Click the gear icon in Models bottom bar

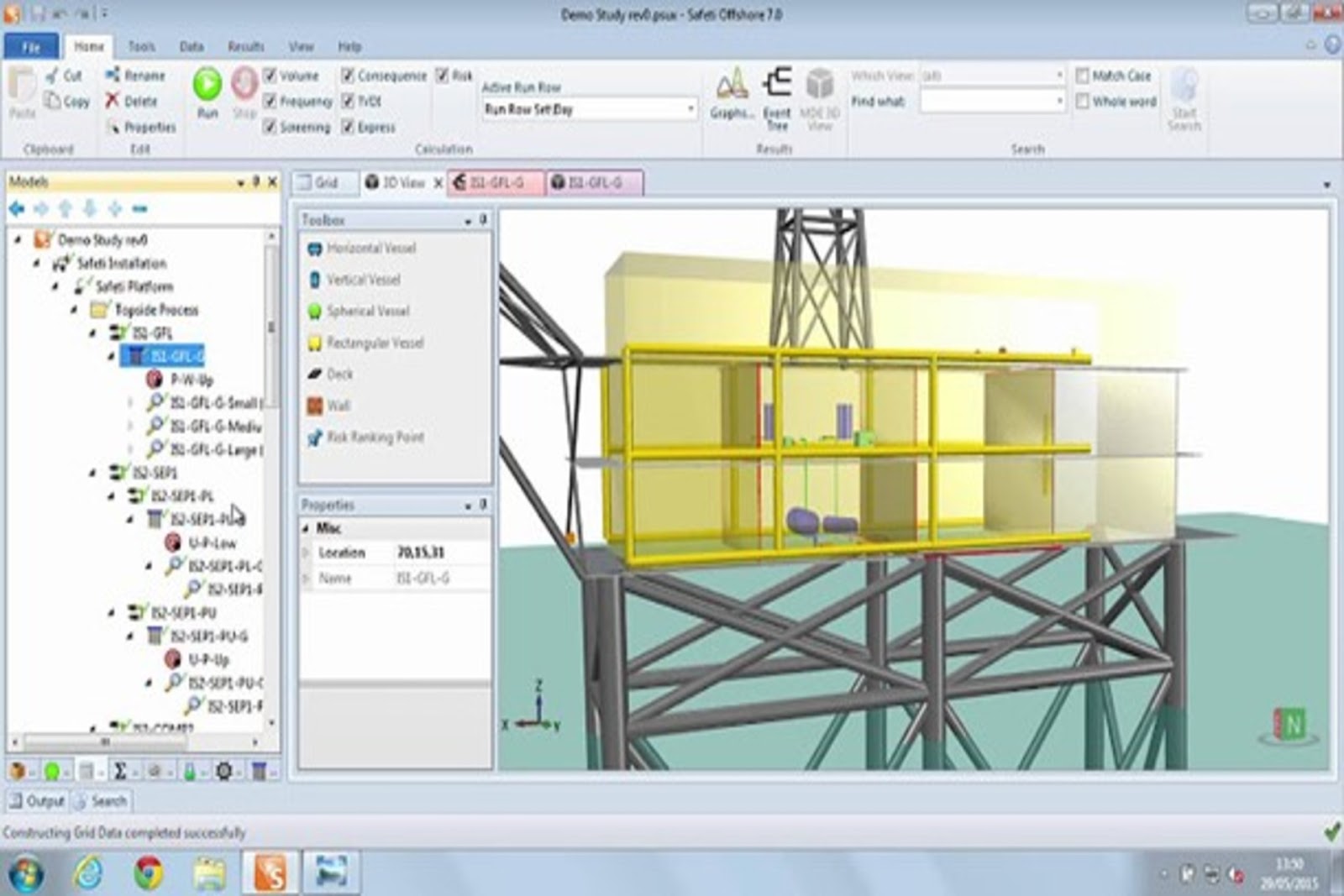tap(223, 770)
